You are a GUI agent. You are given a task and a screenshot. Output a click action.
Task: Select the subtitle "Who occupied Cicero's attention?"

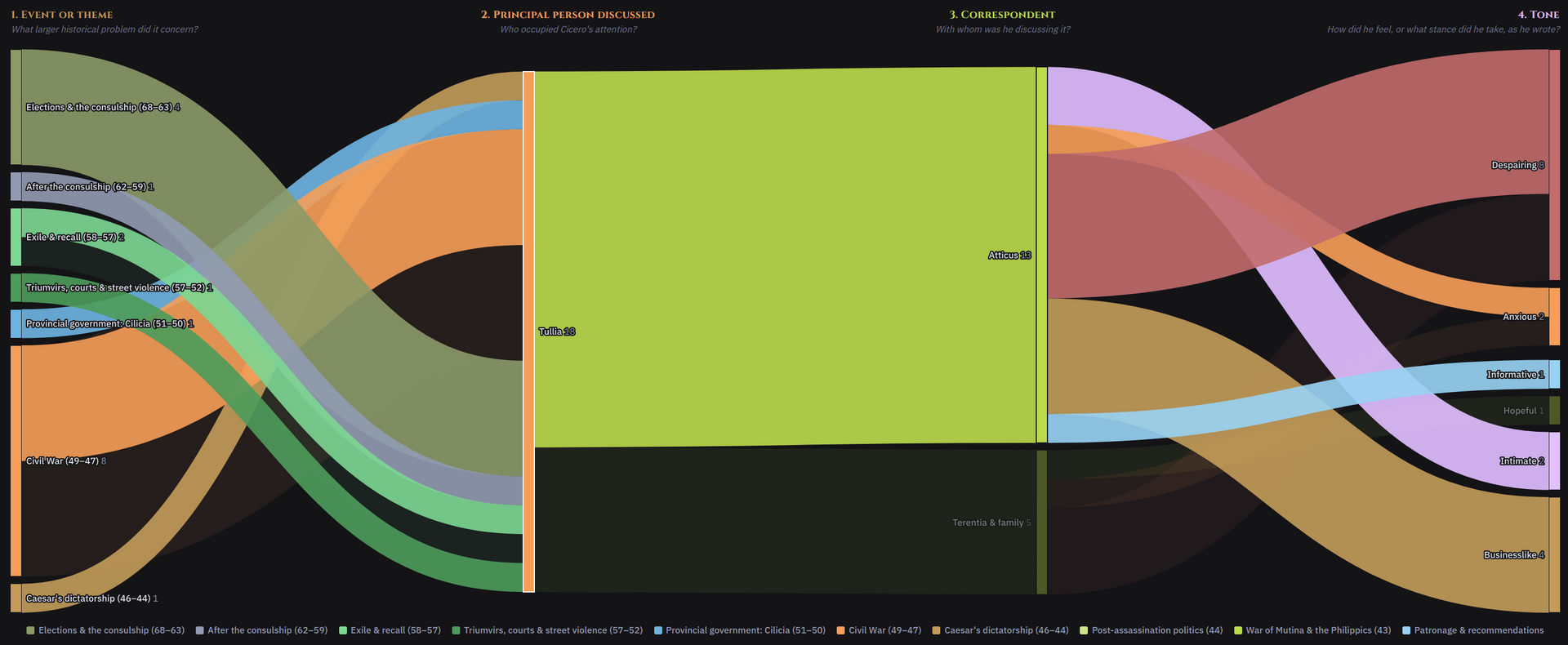coord(568,29)
